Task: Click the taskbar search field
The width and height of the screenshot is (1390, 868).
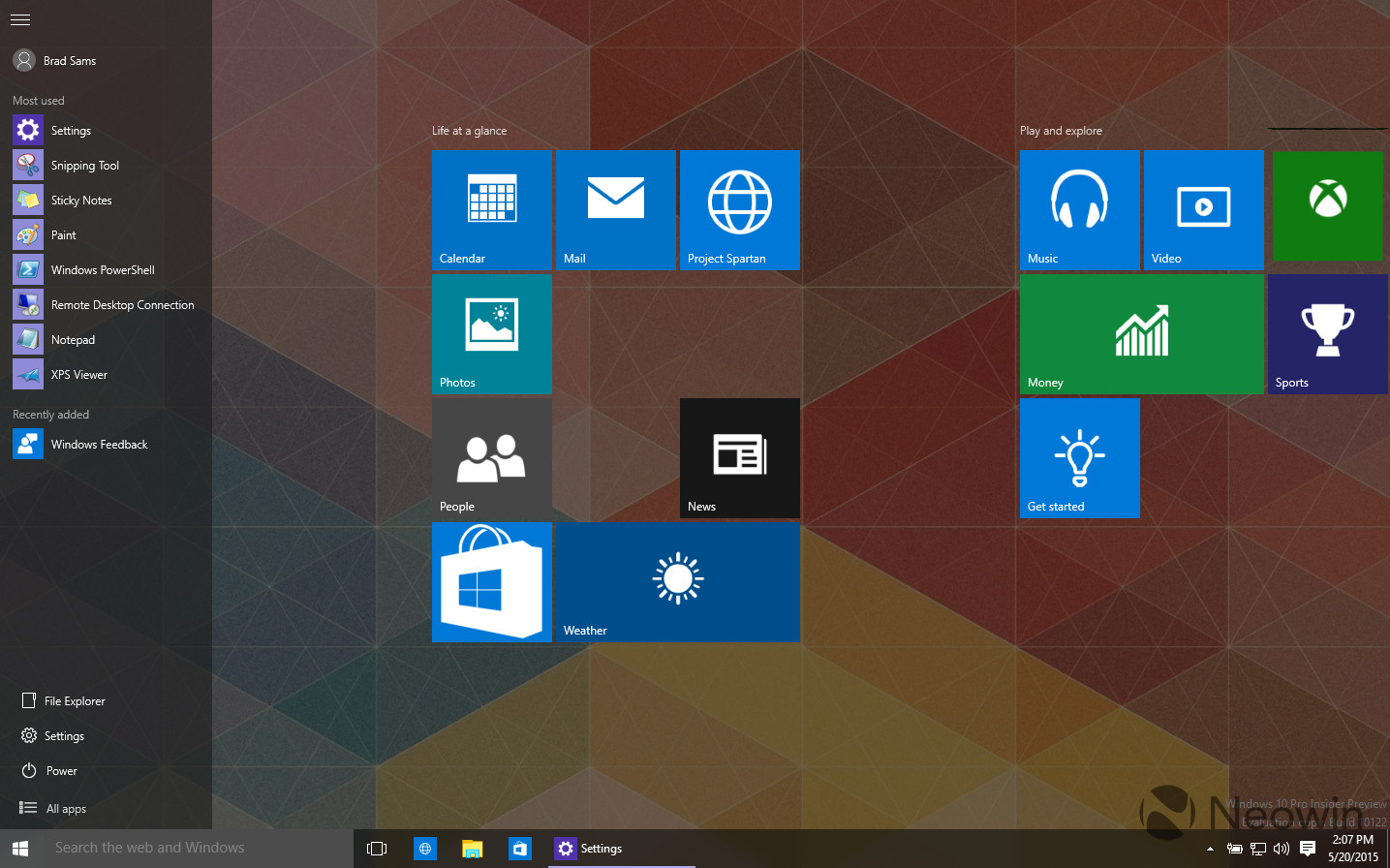Action: (174, 847)
